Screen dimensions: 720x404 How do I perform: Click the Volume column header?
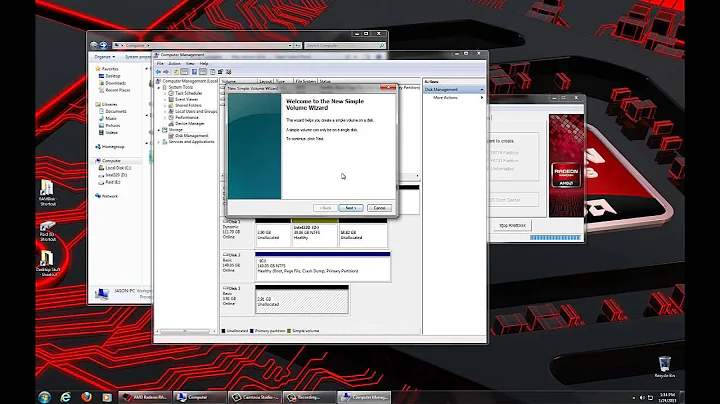point(239,81)
